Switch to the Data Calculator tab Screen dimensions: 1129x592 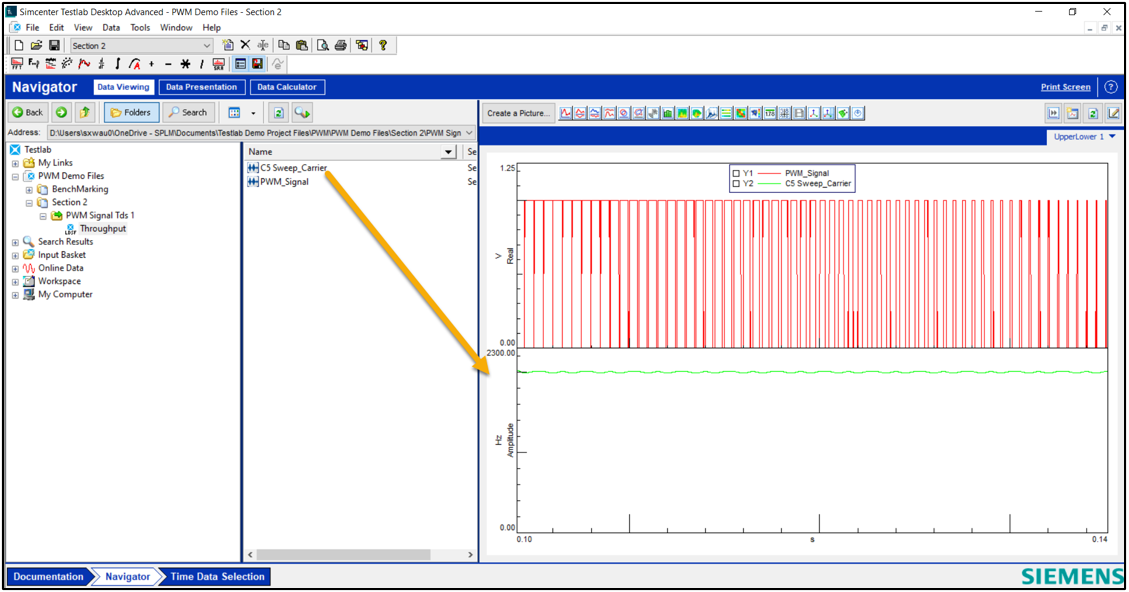tap(287, 87)
